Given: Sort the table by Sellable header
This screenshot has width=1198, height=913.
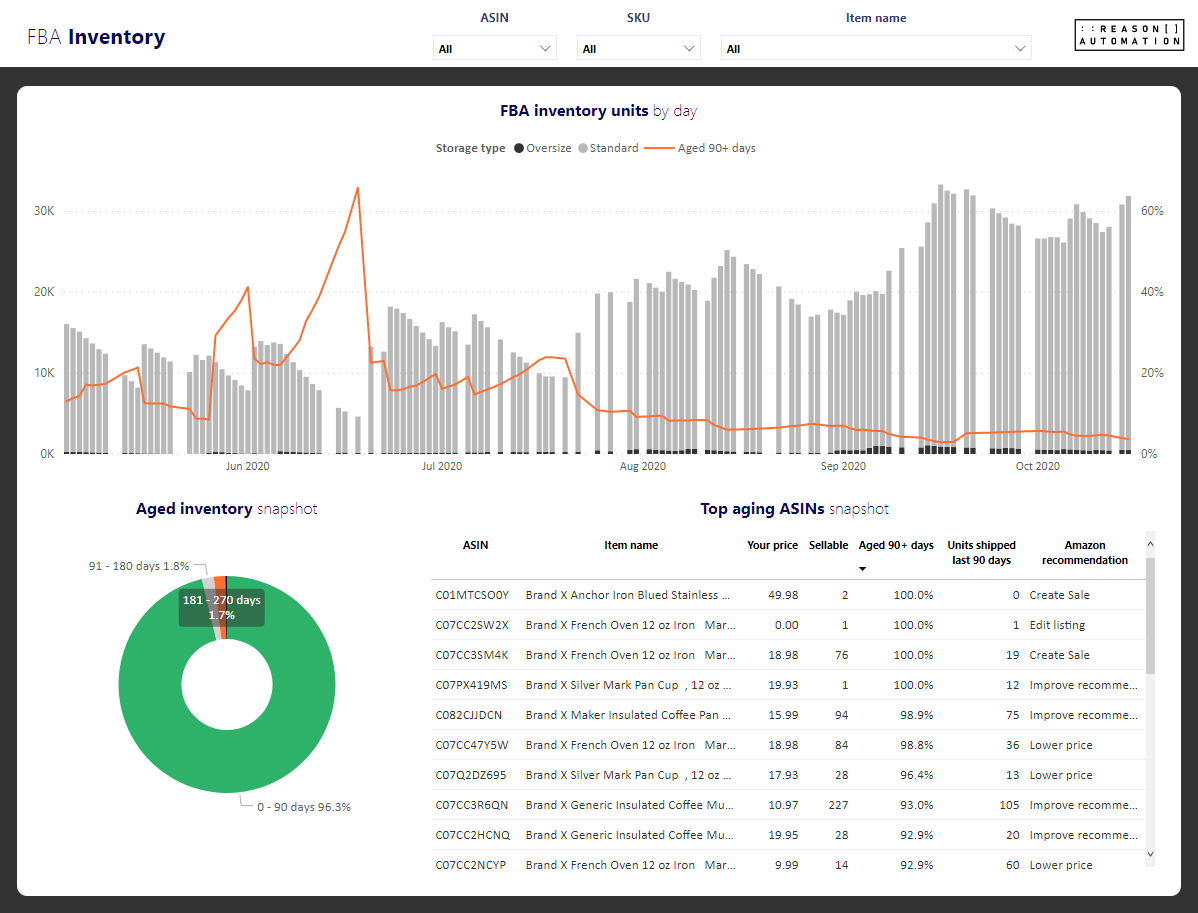Looking at the screenshot, I should point(828,545).
